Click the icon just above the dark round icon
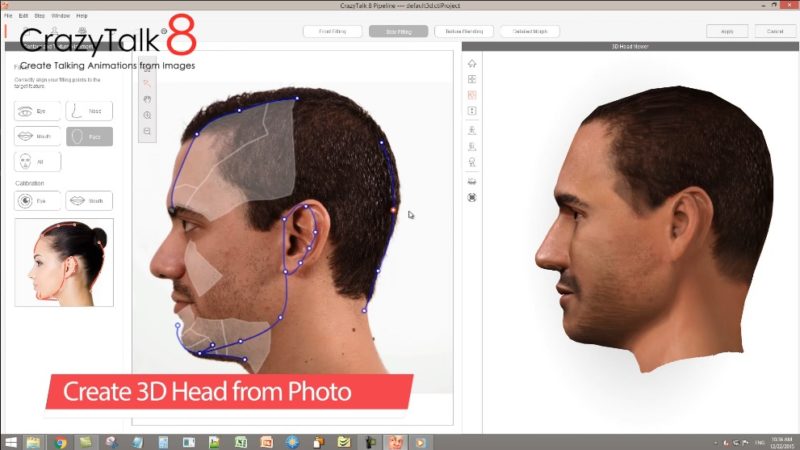800x450 pixels. coord(472,182)
